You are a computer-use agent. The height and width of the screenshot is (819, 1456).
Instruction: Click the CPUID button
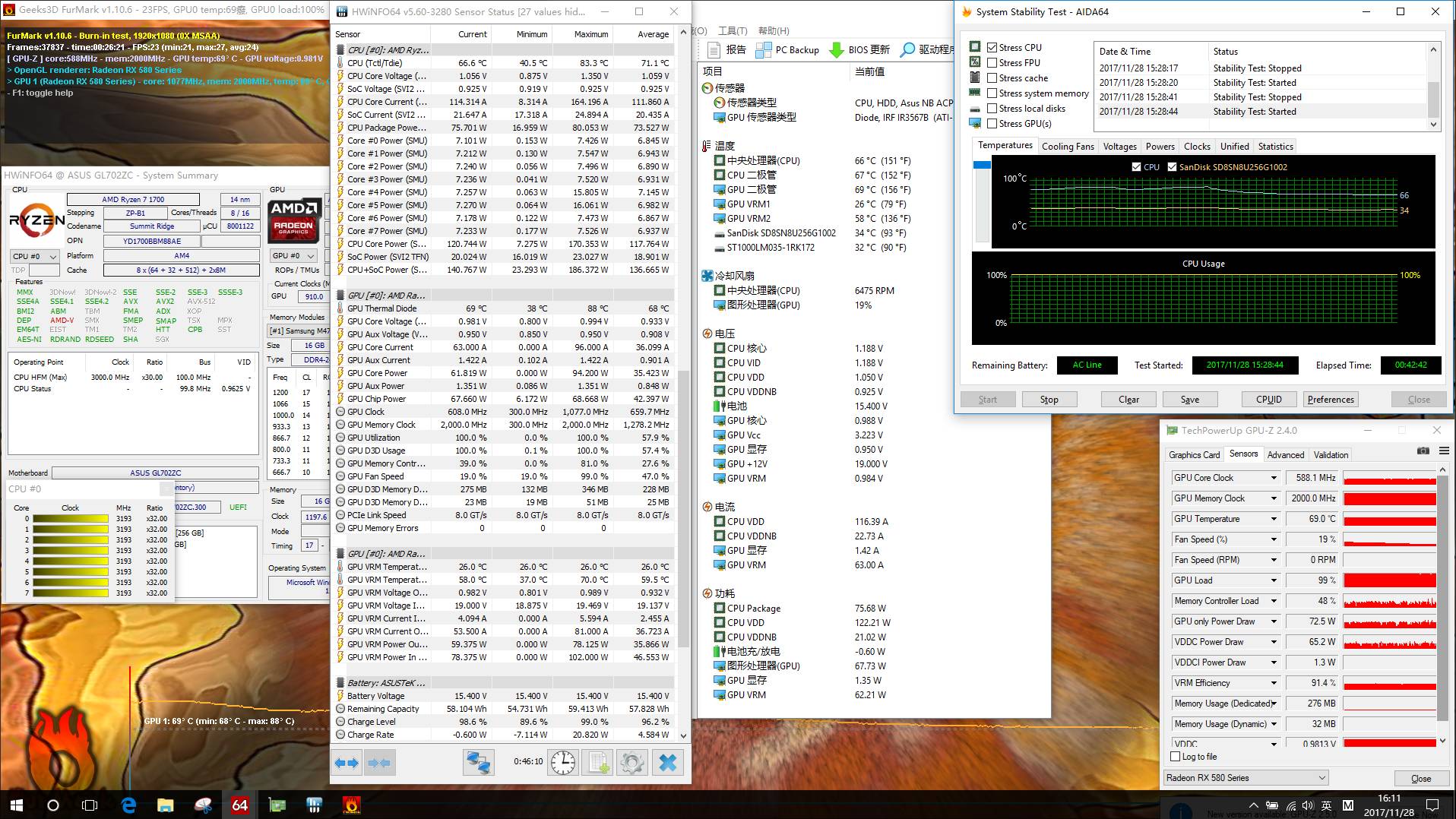coord(1269,400)
